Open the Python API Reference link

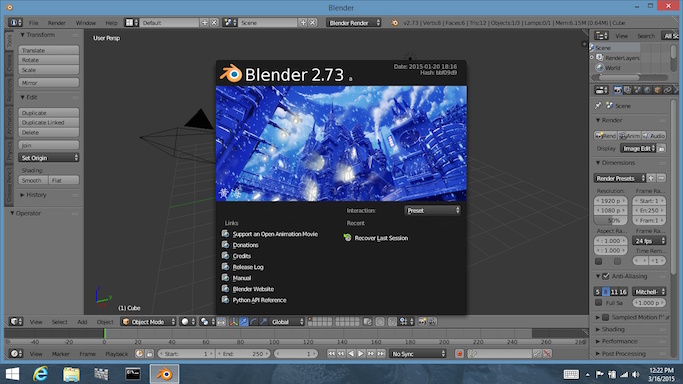tap(259, 300)
